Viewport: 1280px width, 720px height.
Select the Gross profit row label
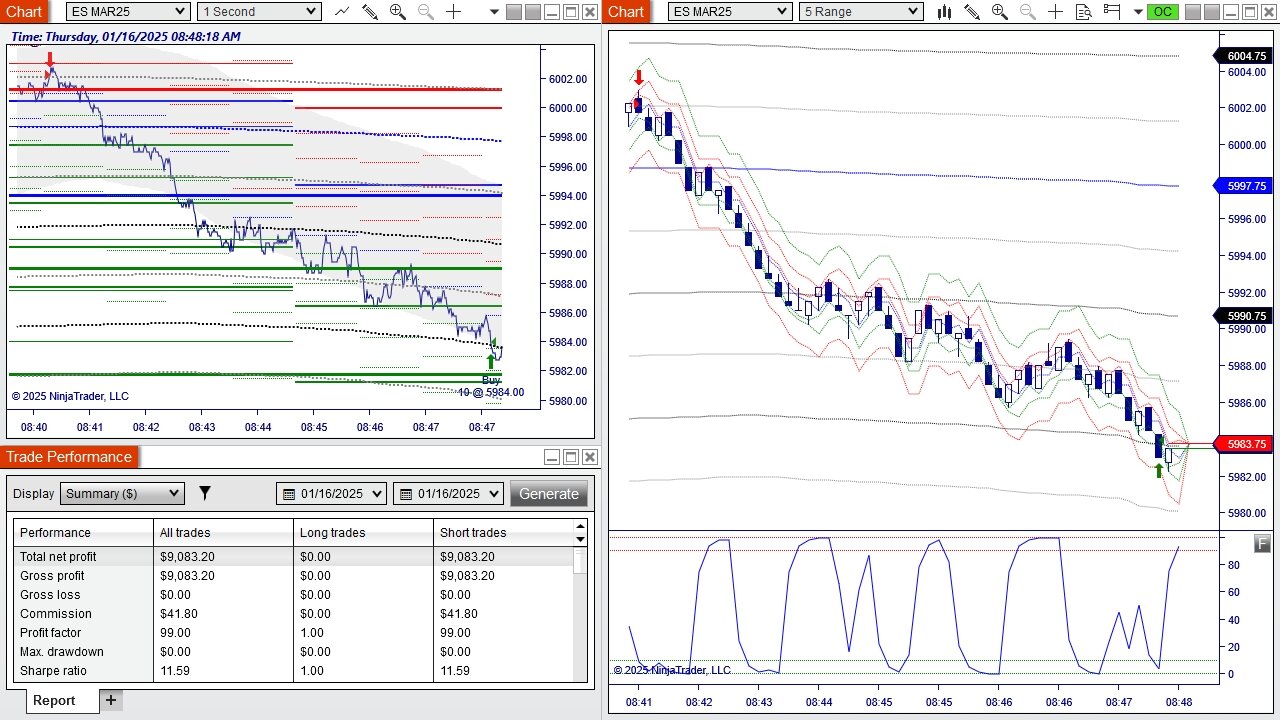click(x=52, y=576)
